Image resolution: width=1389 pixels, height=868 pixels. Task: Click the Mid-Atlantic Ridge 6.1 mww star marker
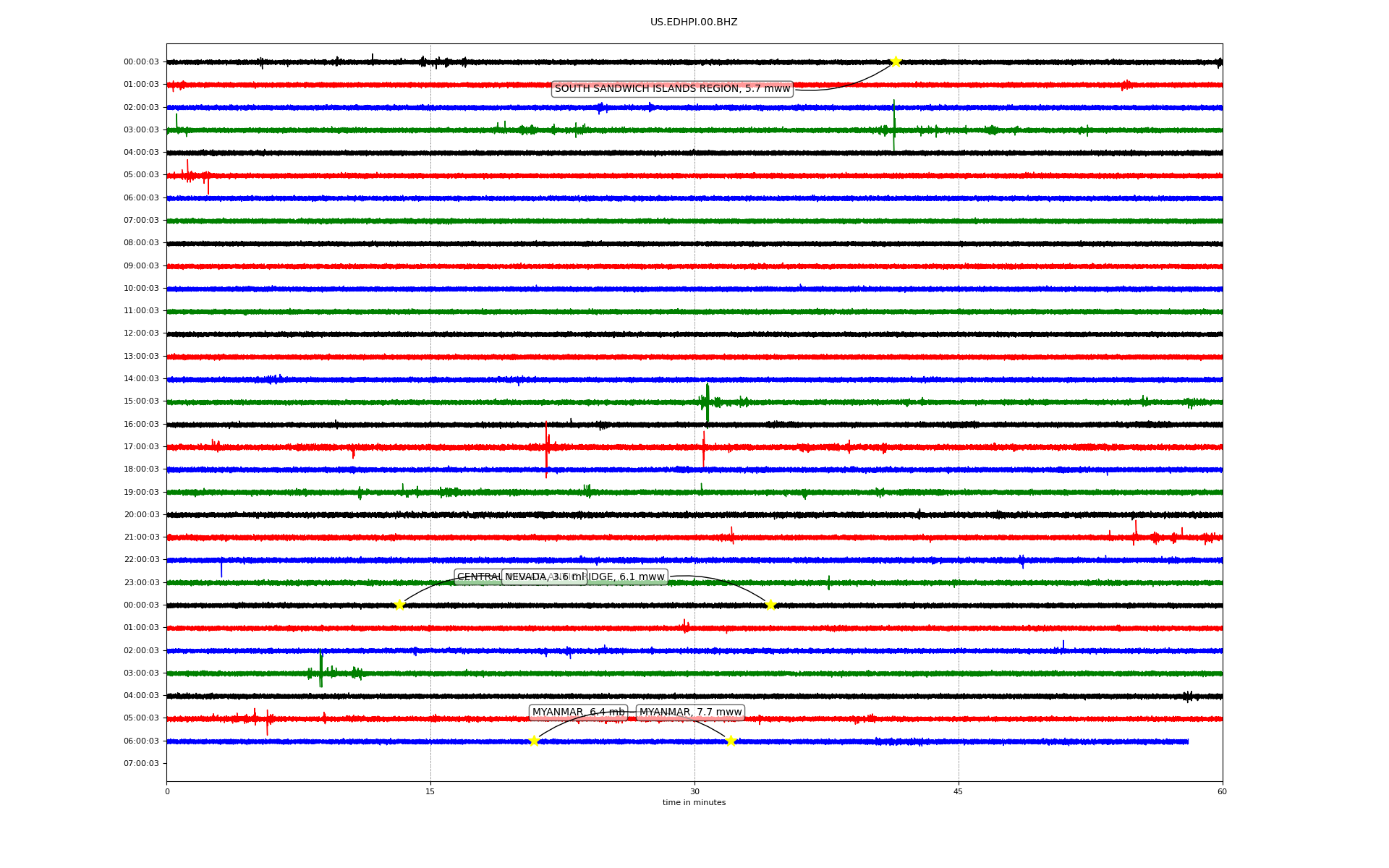(x=770, y=605)
